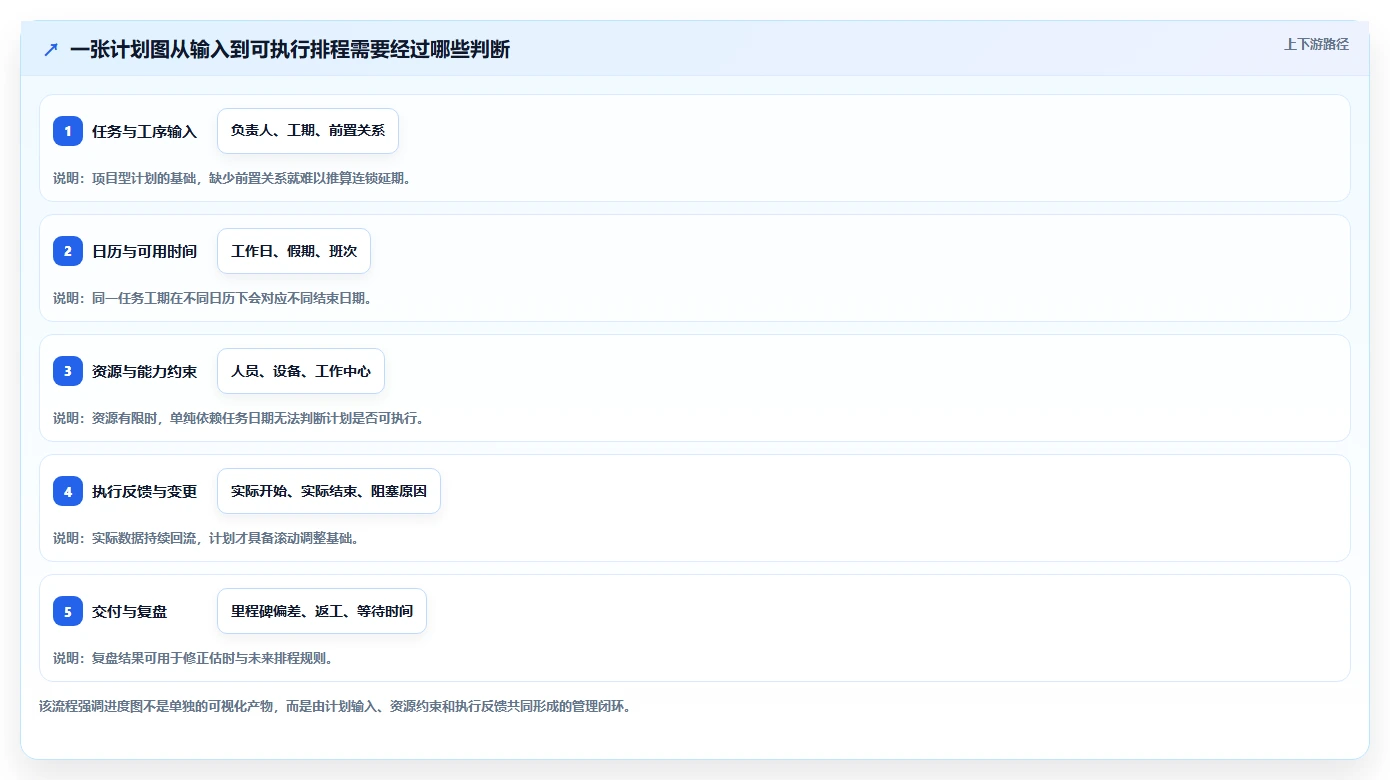Viewport: 1390px width, 780px height.
Task: Select step number badge 2
Action: 68,251
